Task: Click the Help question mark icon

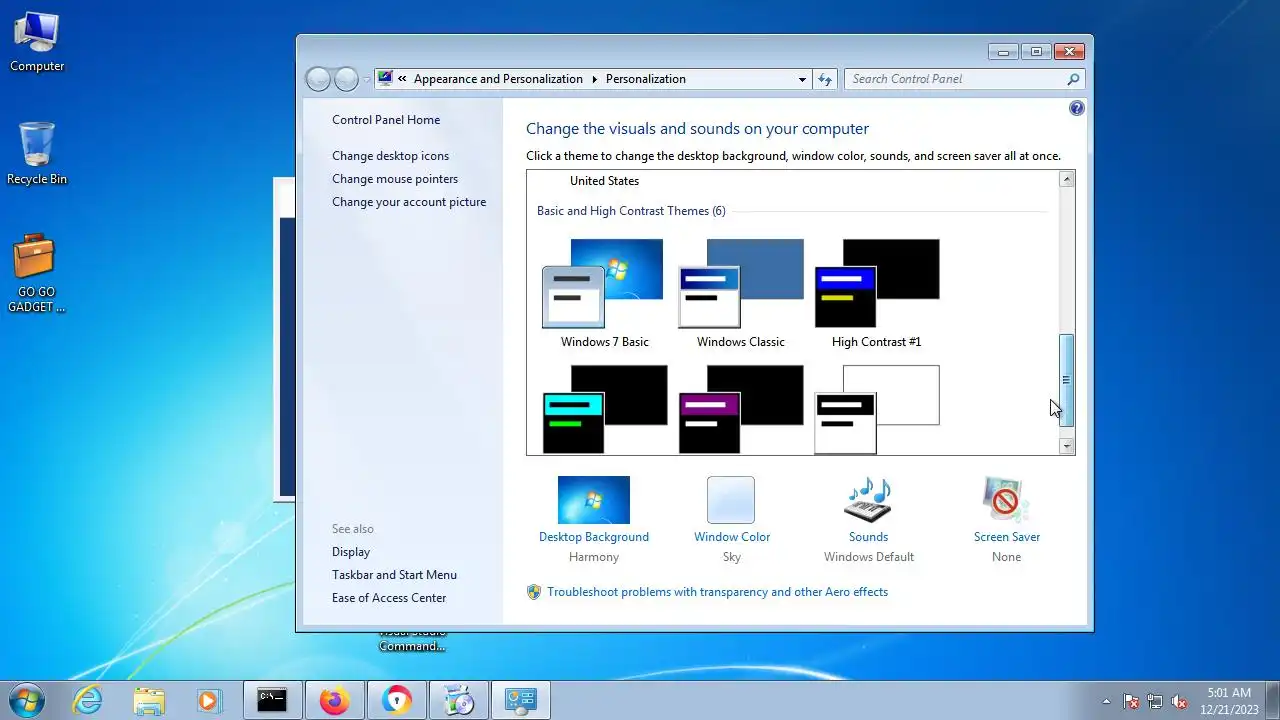Action: pyautogui.click(x=1077, y=108)
